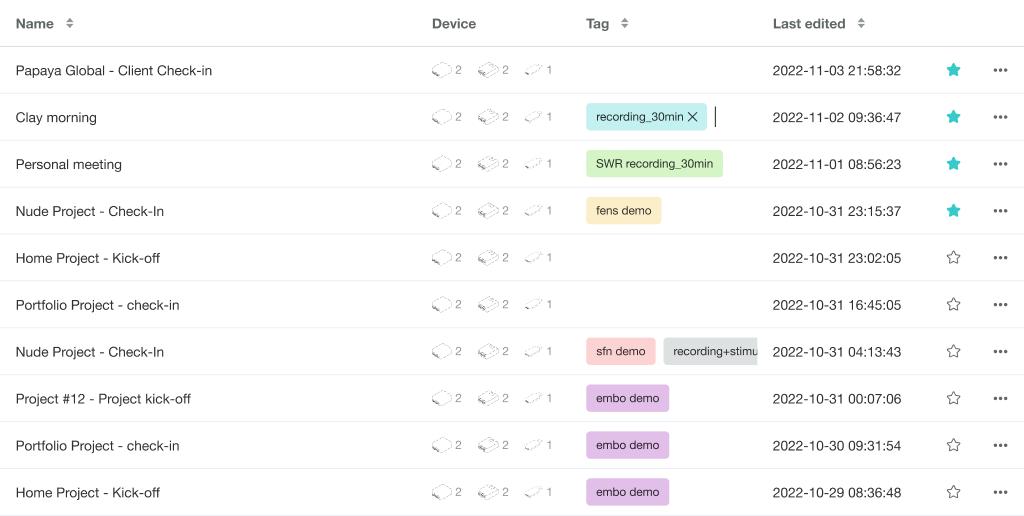
Task: Open the three-dot menu for Project #12 row
Action: pos(1000,398)
